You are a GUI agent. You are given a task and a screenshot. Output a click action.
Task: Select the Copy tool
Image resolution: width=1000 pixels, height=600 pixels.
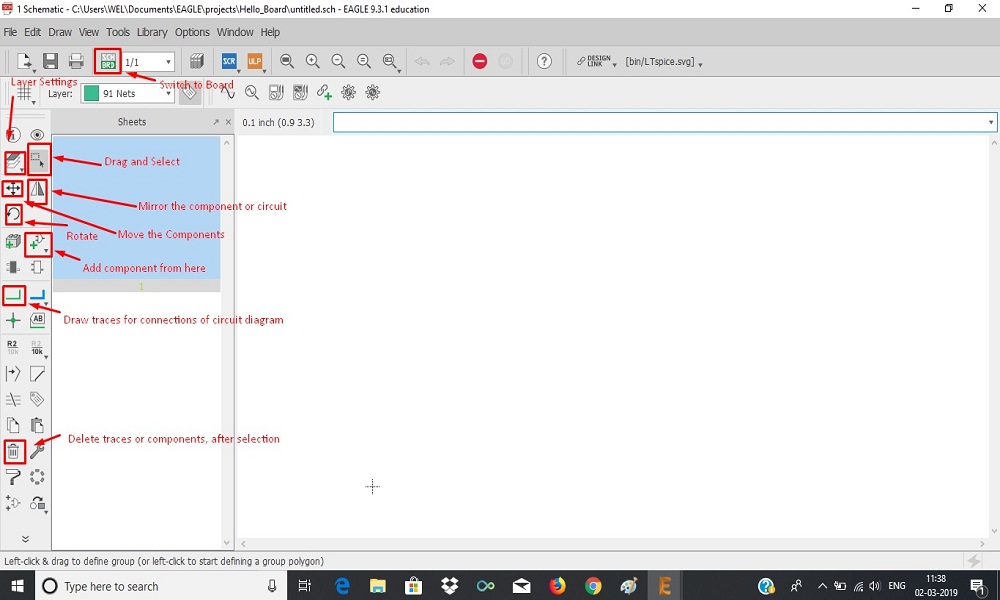click(13, 425)
